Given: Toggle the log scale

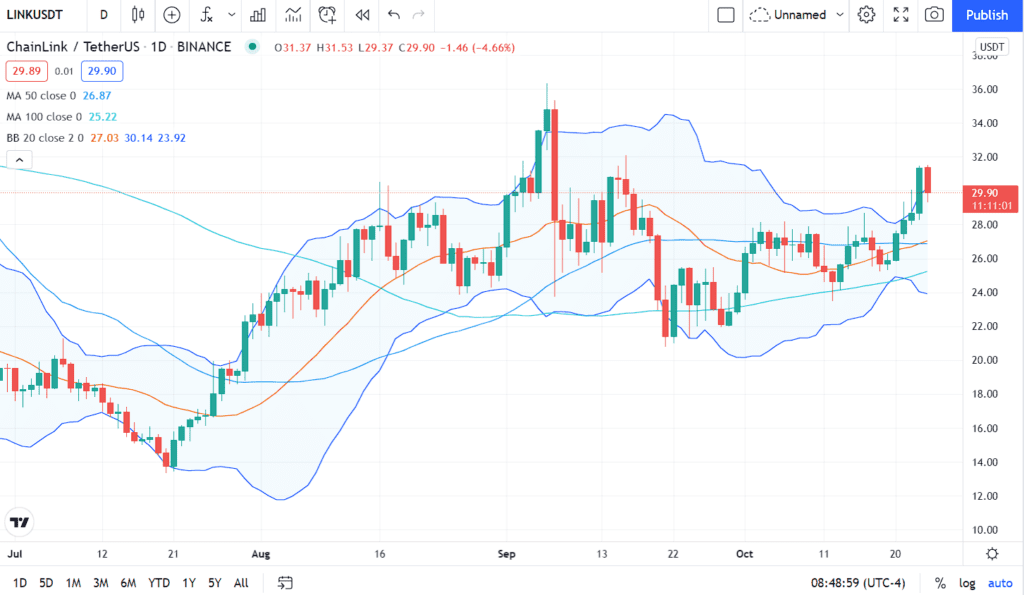Looking at the screenshot, I should click(x=967, y=583).
